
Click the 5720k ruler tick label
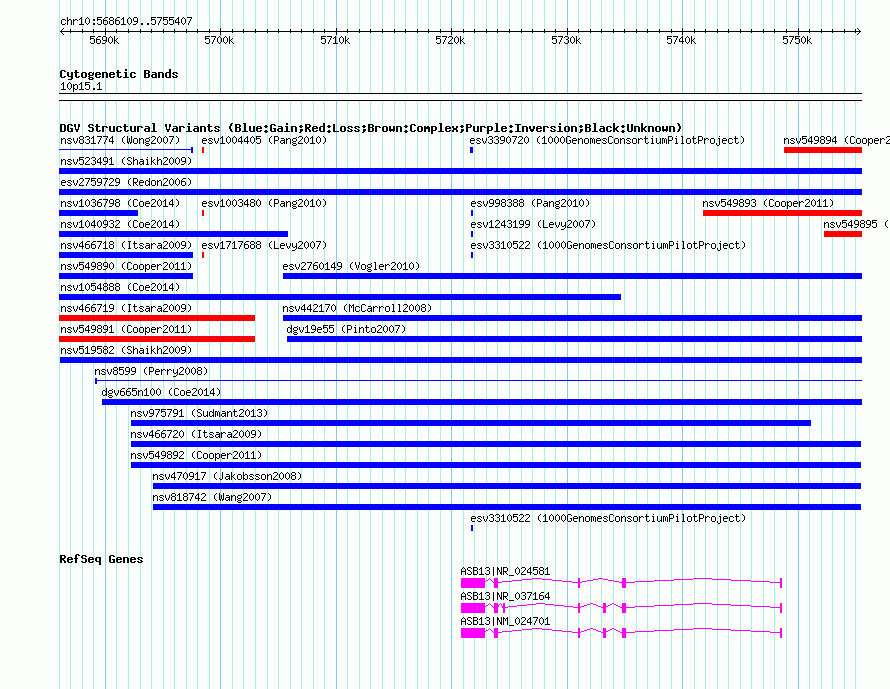pyautogui.click(x=450, y=40)
